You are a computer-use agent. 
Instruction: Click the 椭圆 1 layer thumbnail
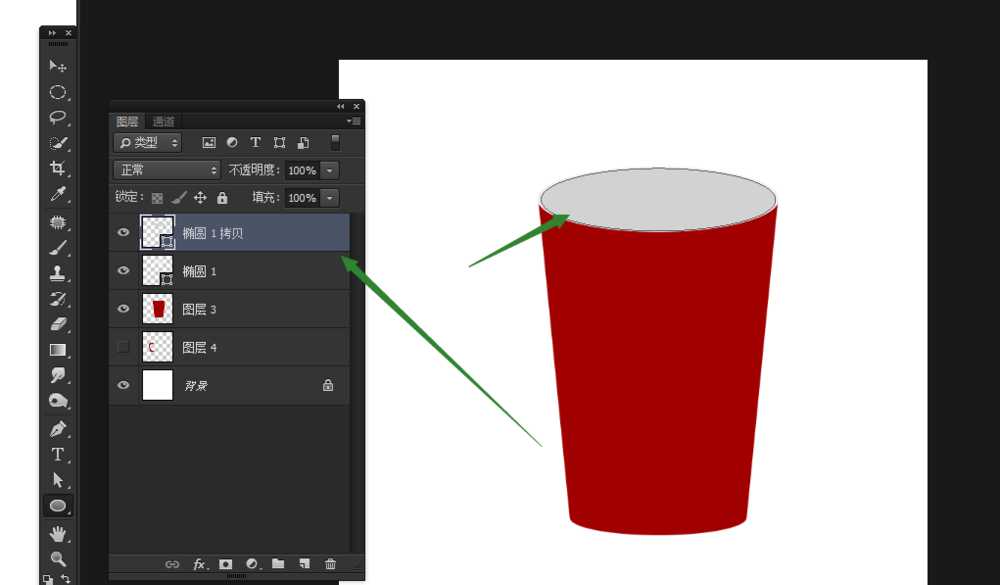[x=157, y=271]
